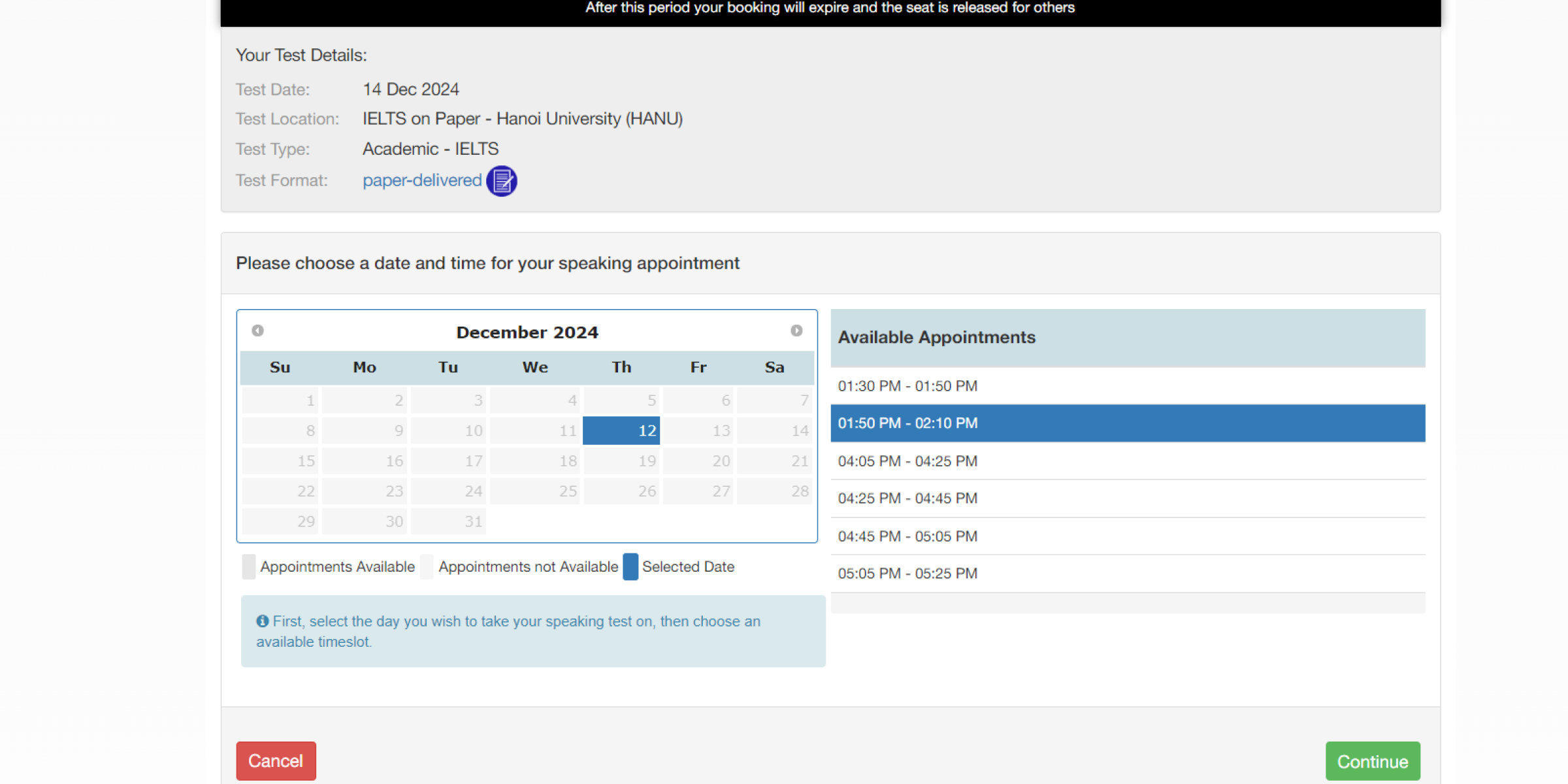This screenshot has height=784, width=1568.
Task: Choose December 19 on the calendar
Action: coord(621,461)
